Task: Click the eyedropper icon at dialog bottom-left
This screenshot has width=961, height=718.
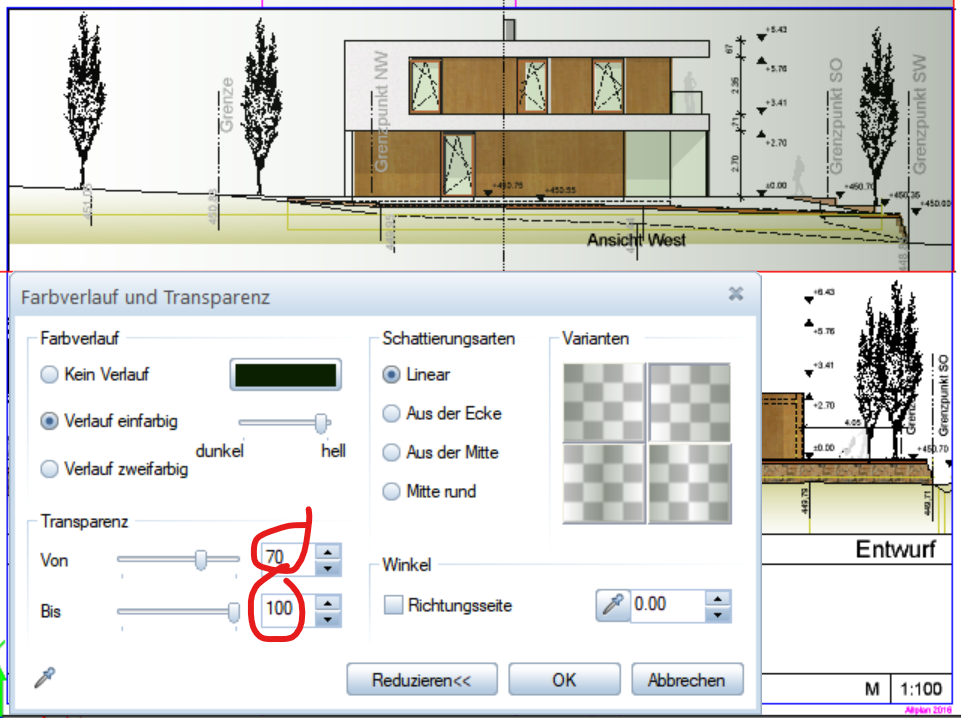Action: point(43,678)
